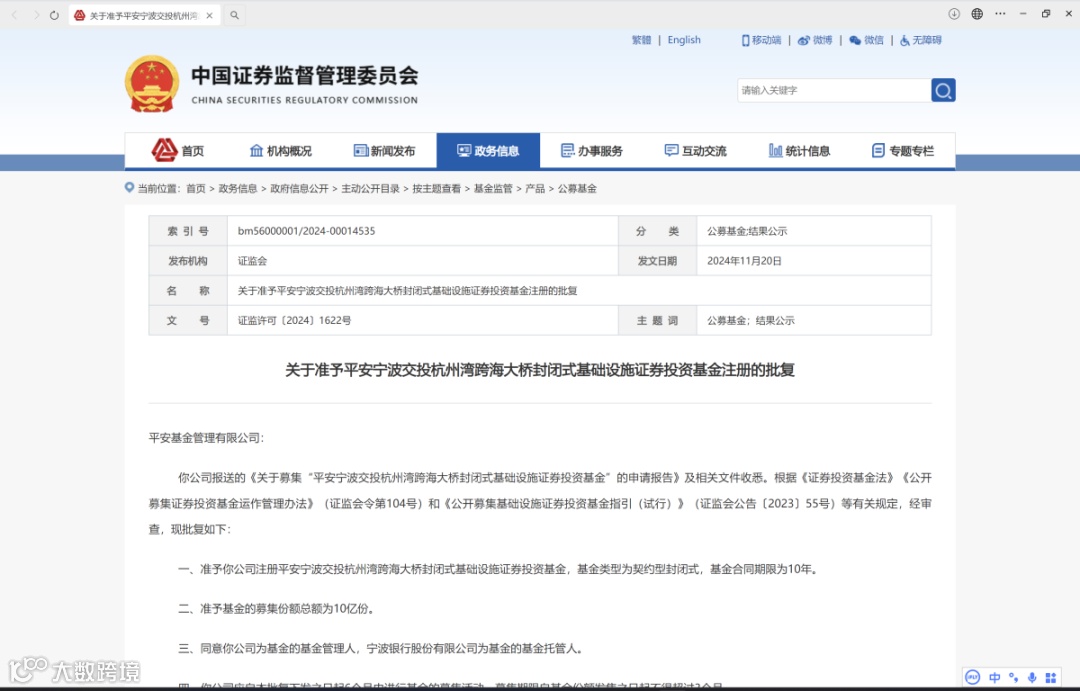Open the browser more options menu
Image resolution: width=1080 pixels, height=691 pixels.
(1000, 14)
